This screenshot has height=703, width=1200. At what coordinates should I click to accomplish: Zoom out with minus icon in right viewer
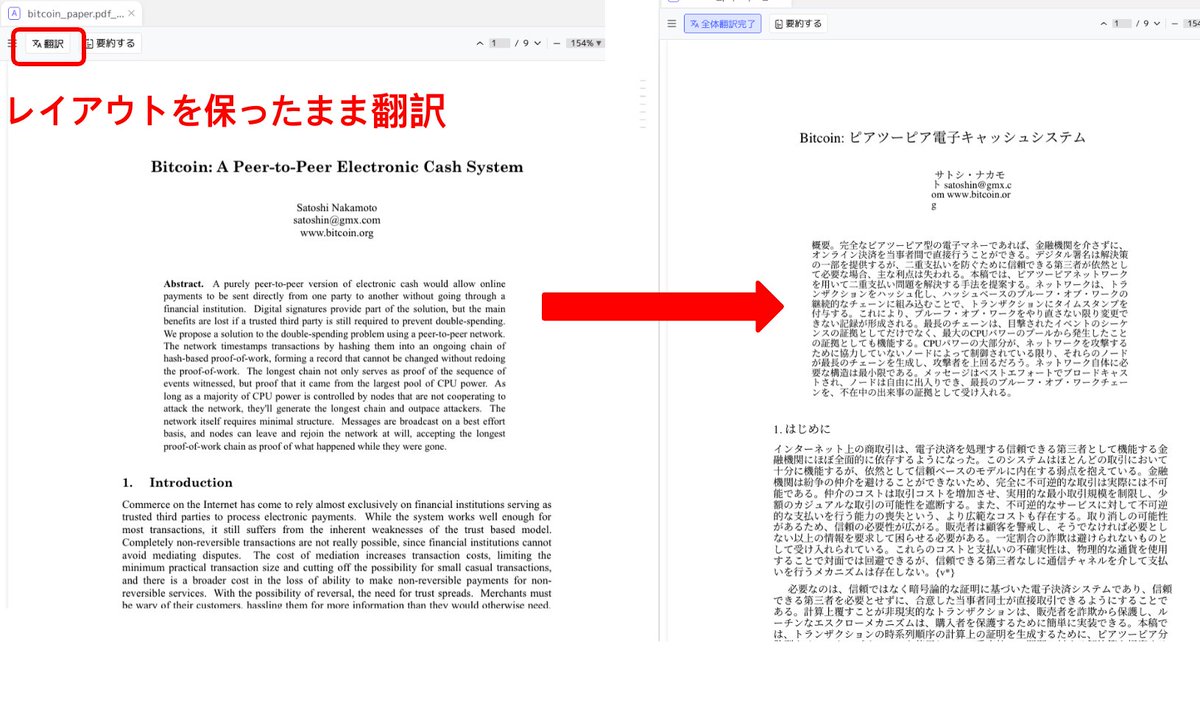[1177, 23]
